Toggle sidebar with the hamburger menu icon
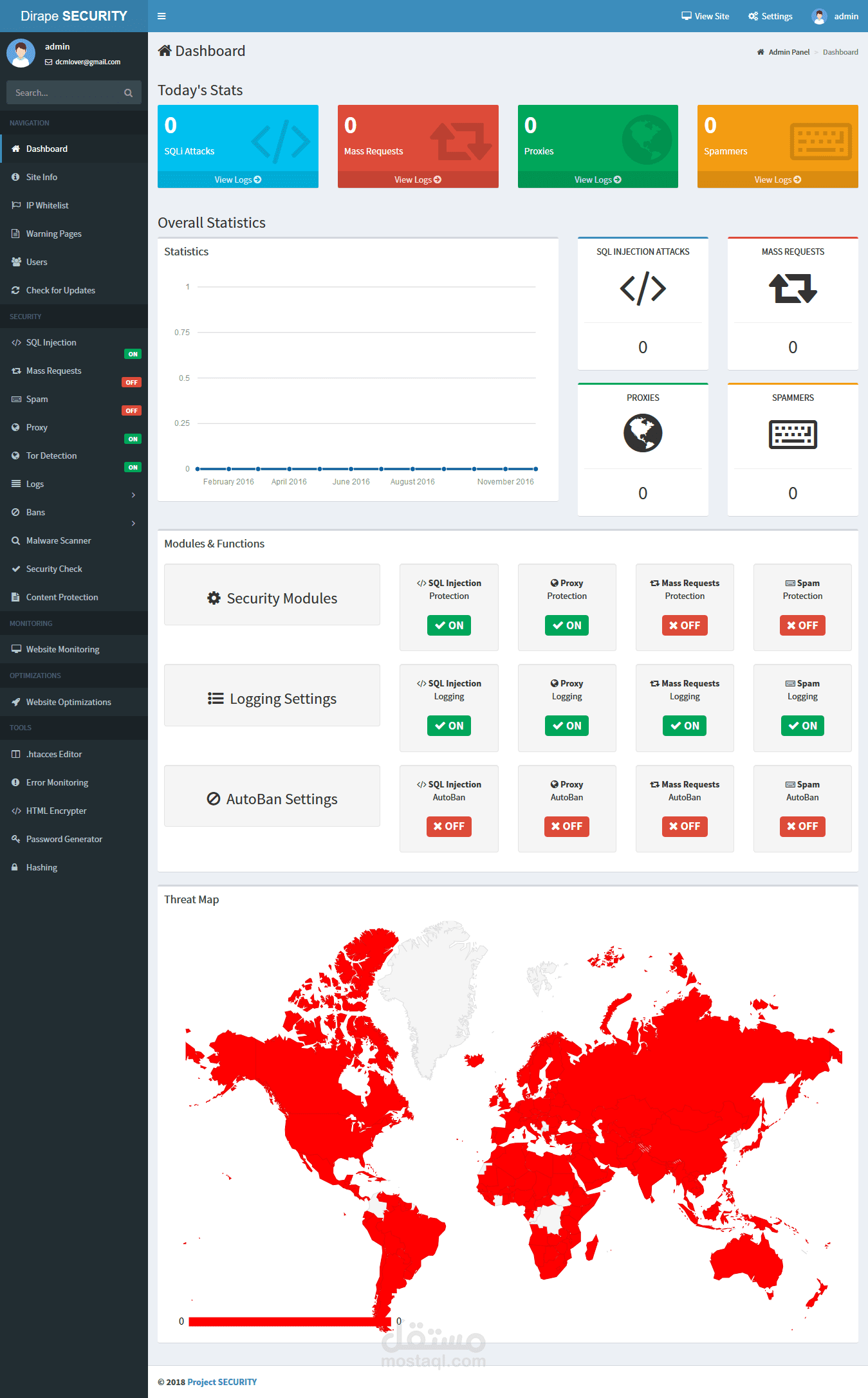Image resolution: width=868 pixels, height=1398 pixels. click(x=162, y=16)
